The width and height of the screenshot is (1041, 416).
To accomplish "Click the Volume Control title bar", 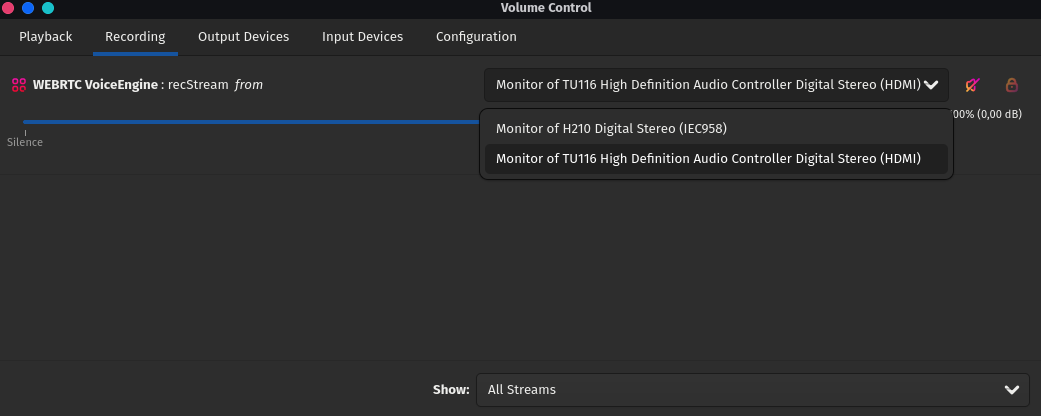I will click(x=545, y=8).
